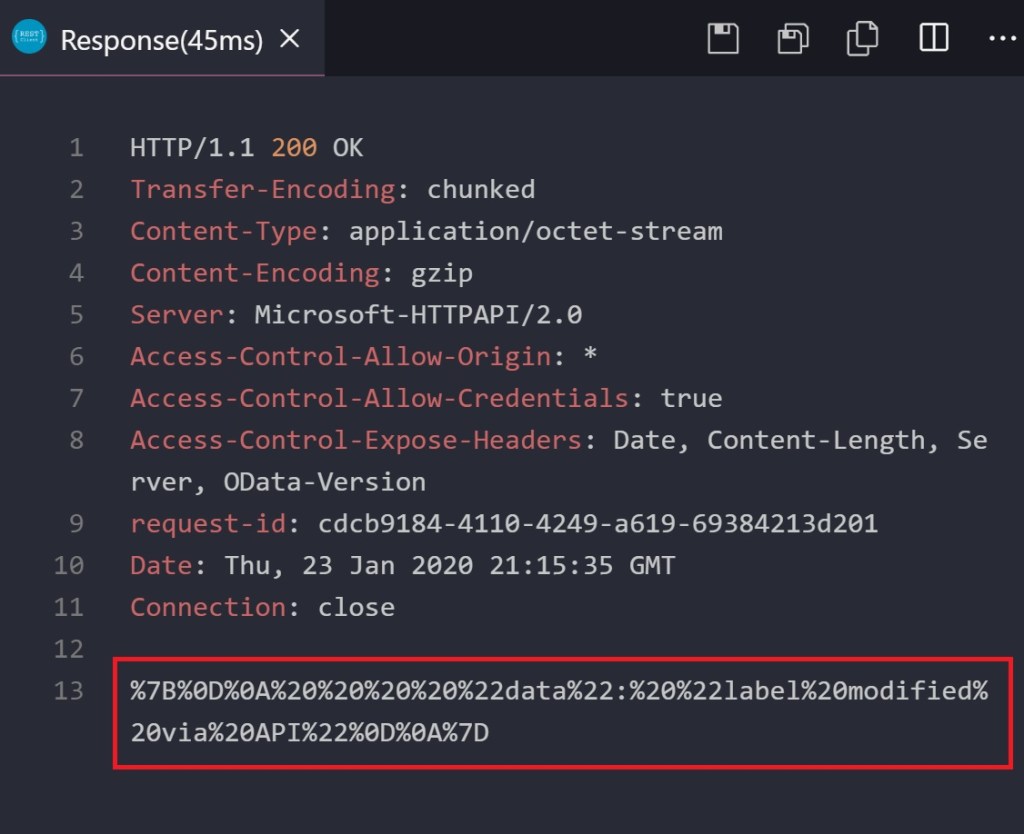1024x834 pixels.
Task: Click the URL-encoded response body text
Action: pyautogui.click(x=558, y=711)
